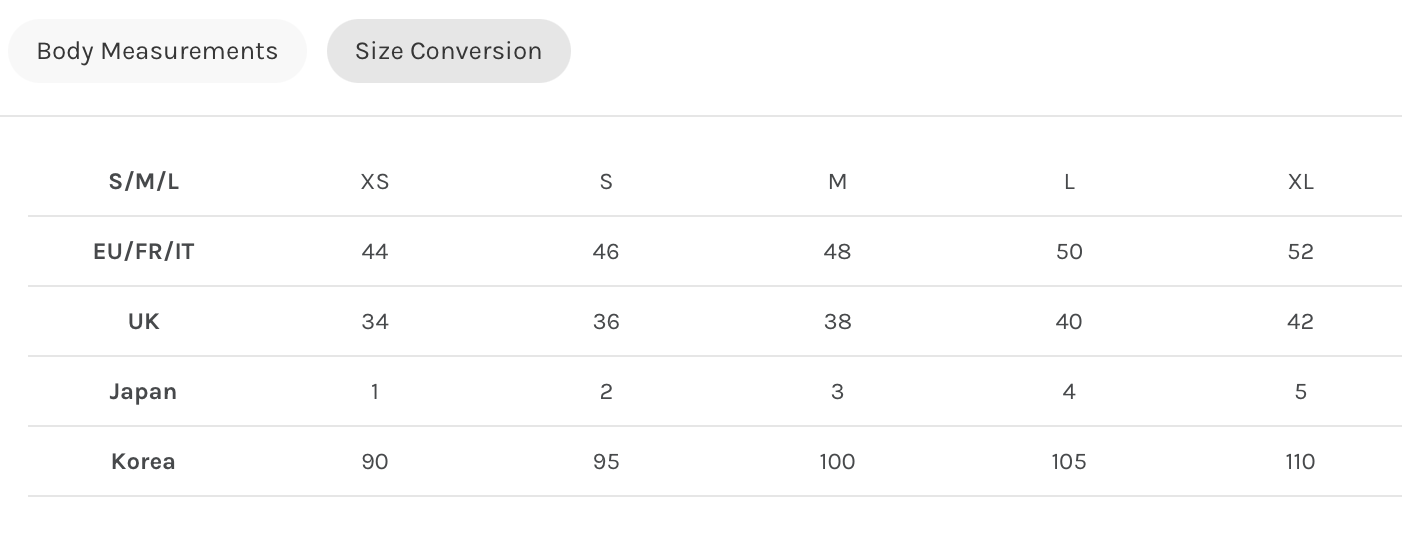The height and width of the screenshot is (542, 1402).
Task: Select Japan size 5 cell
Action: [1301, 391]
